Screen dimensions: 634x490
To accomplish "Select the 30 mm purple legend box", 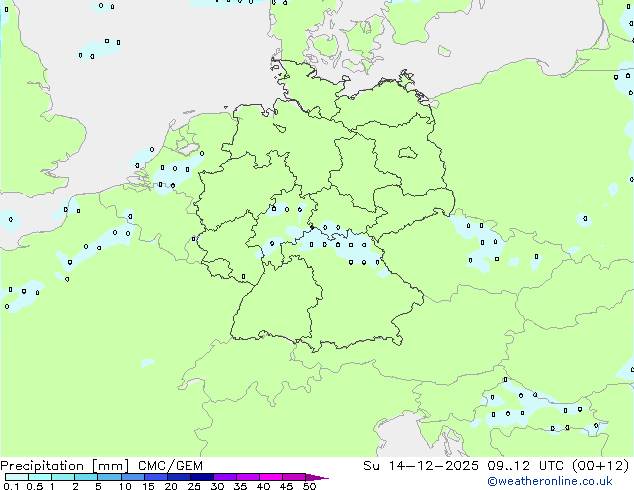I will (x=224, y=477).
